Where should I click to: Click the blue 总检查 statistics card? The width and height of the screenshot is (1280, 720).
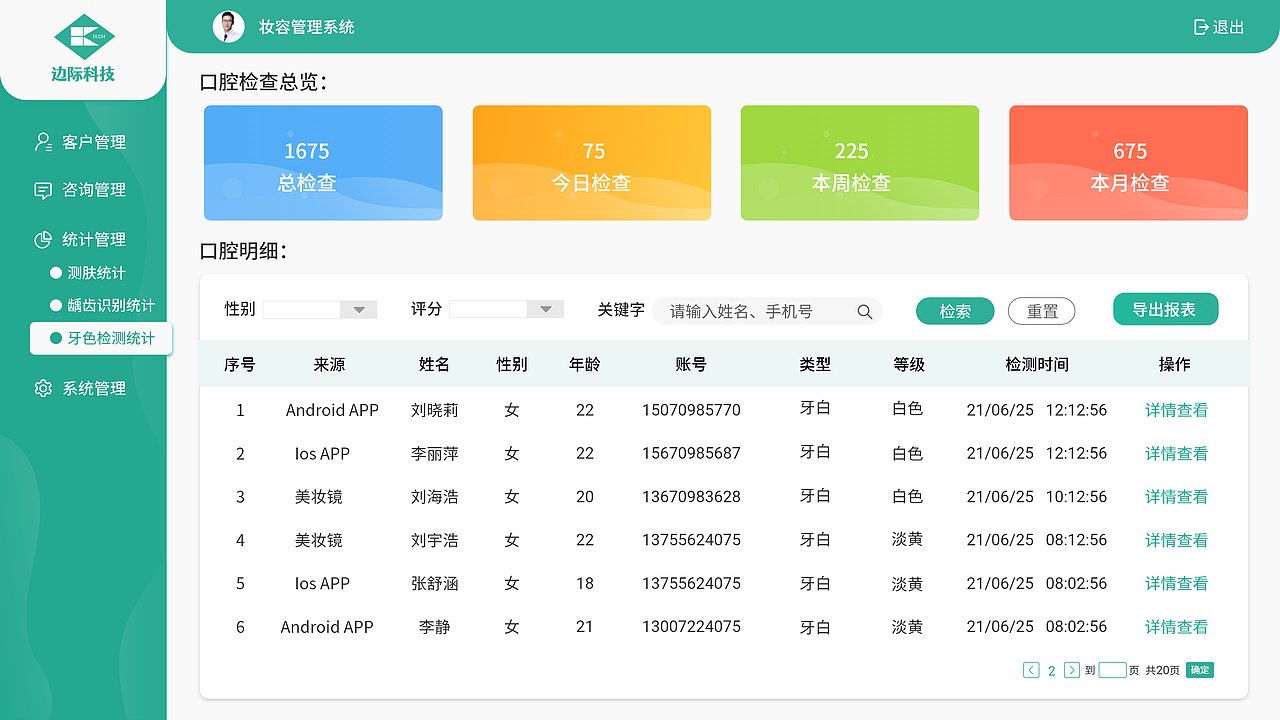pyautogui.click(x=323, y=162)
